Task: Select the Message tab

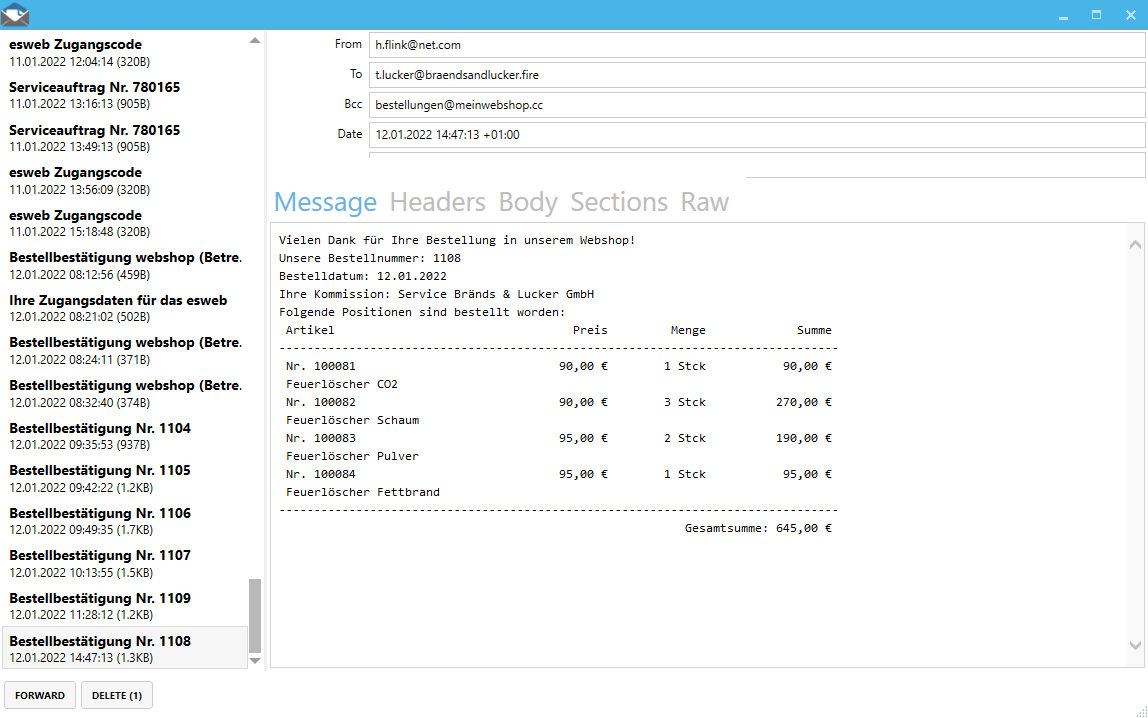Action: click(325, 202)
